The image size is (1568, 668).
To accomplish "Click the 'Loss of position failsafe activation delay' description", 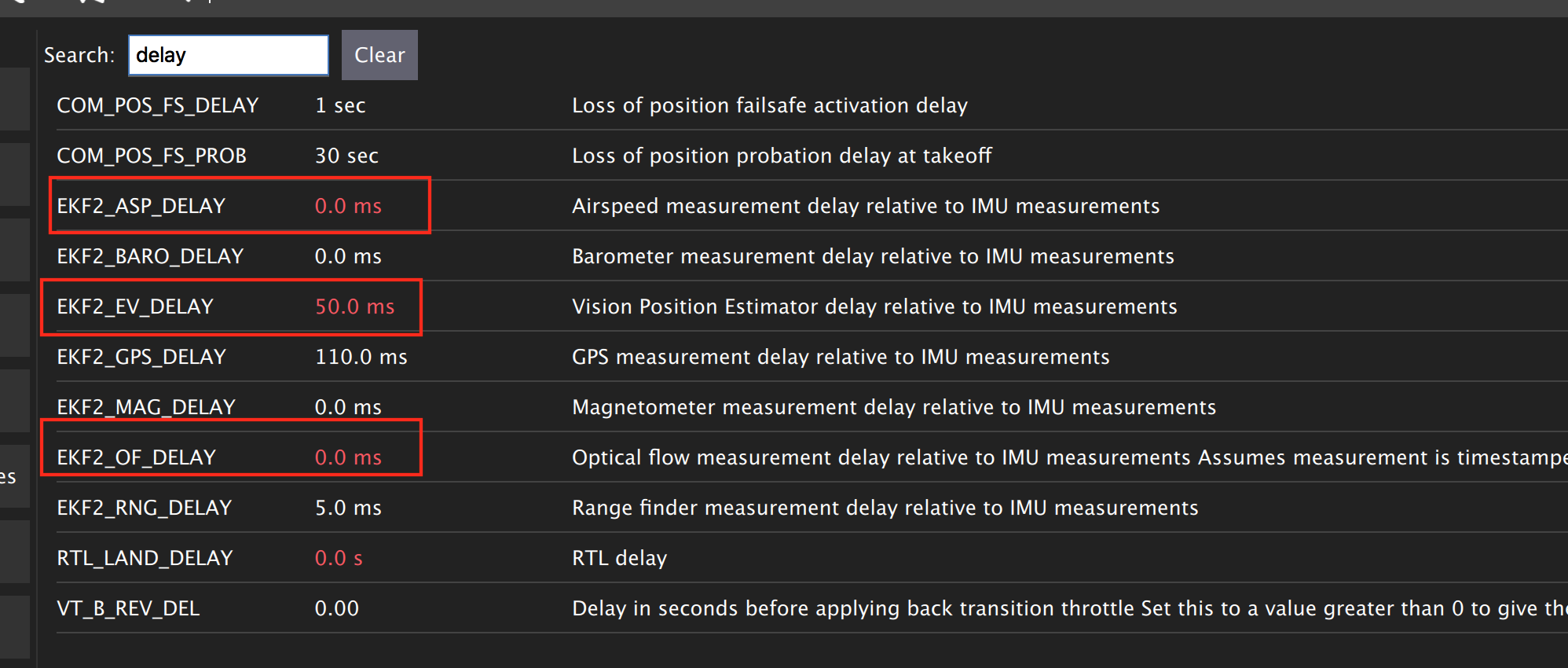I will [770, 105].
